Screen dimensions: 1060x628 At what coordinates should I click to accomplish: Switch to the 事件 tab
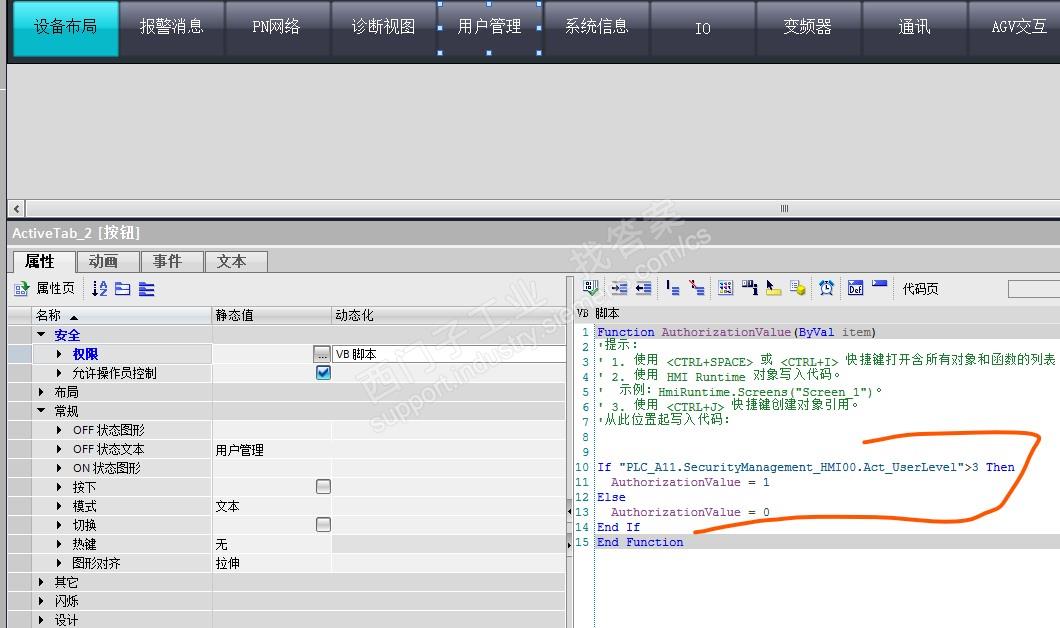[171, 262]
